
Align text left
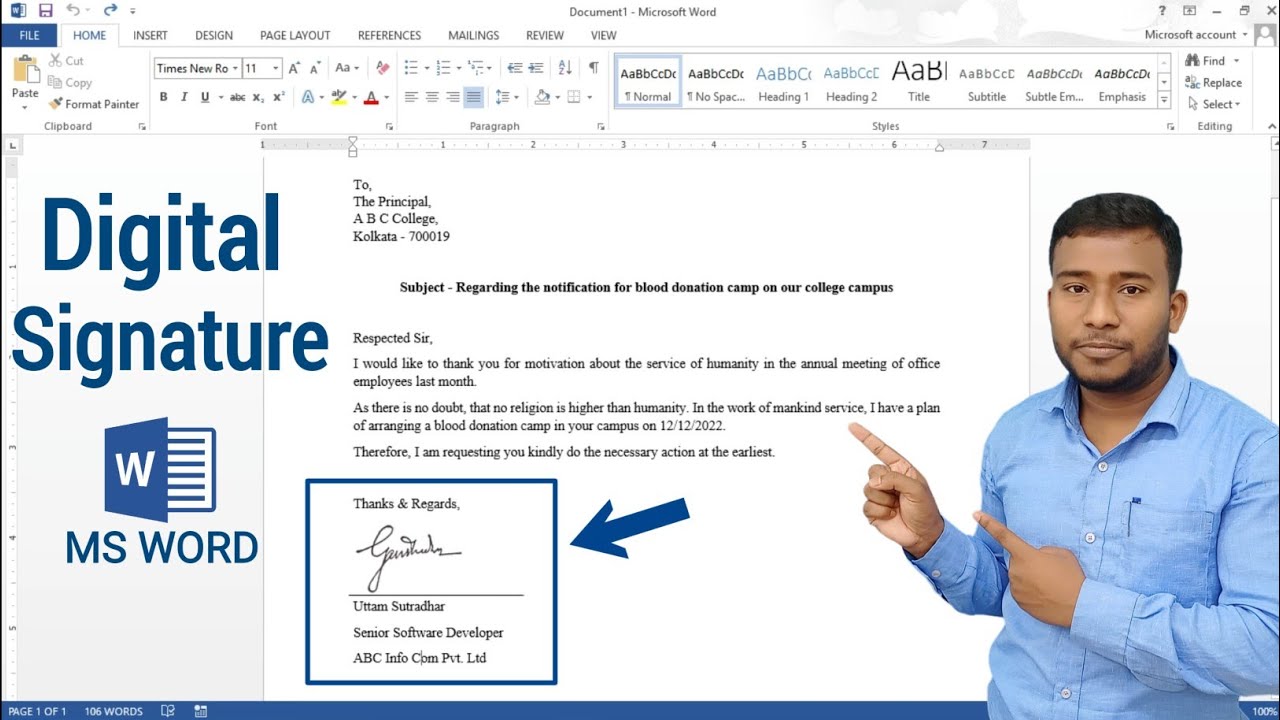pyautogui.click(x=411, y=97)
